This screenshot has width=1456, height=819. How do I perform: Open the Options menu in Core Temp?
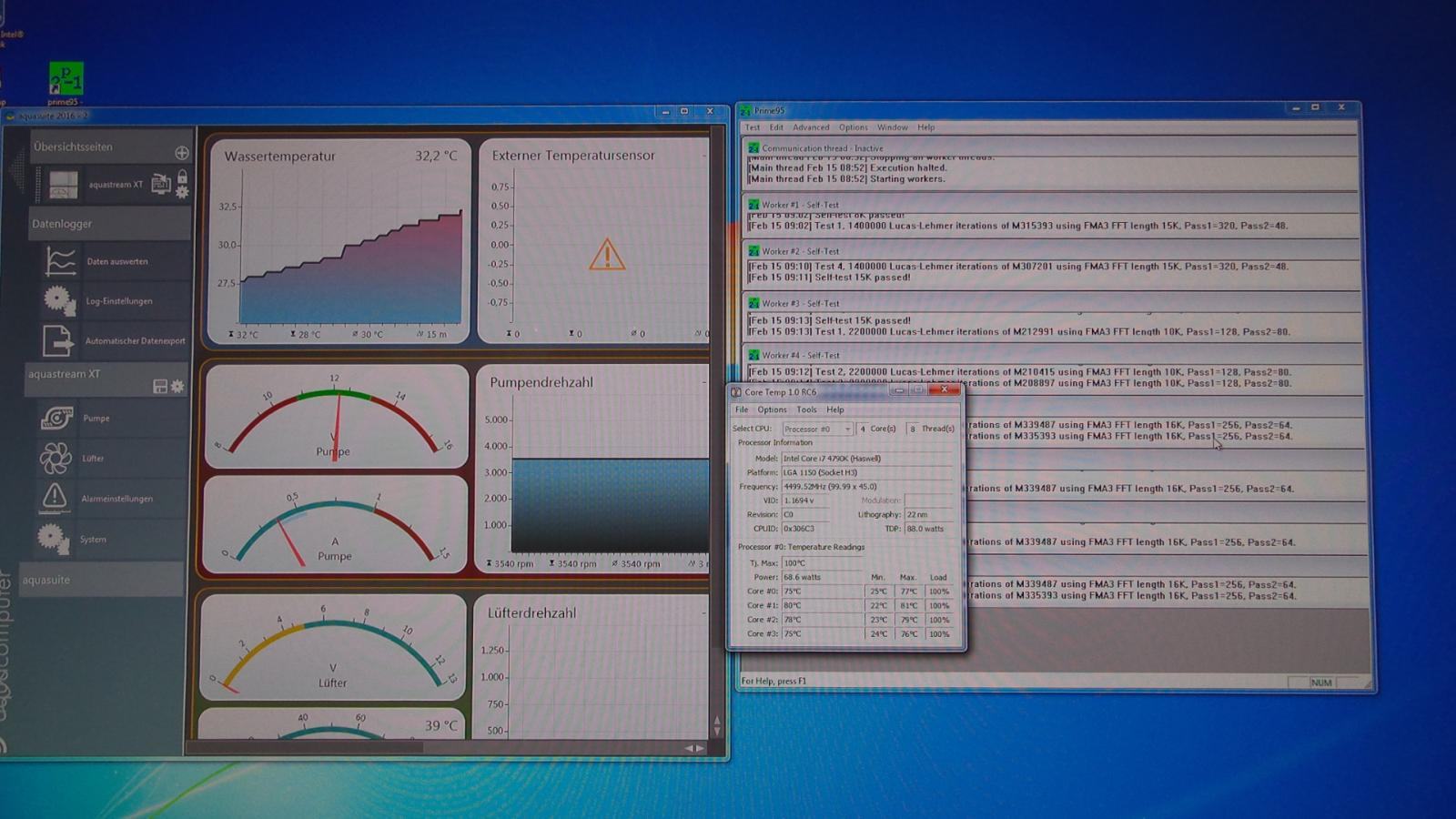click(772, 409)
